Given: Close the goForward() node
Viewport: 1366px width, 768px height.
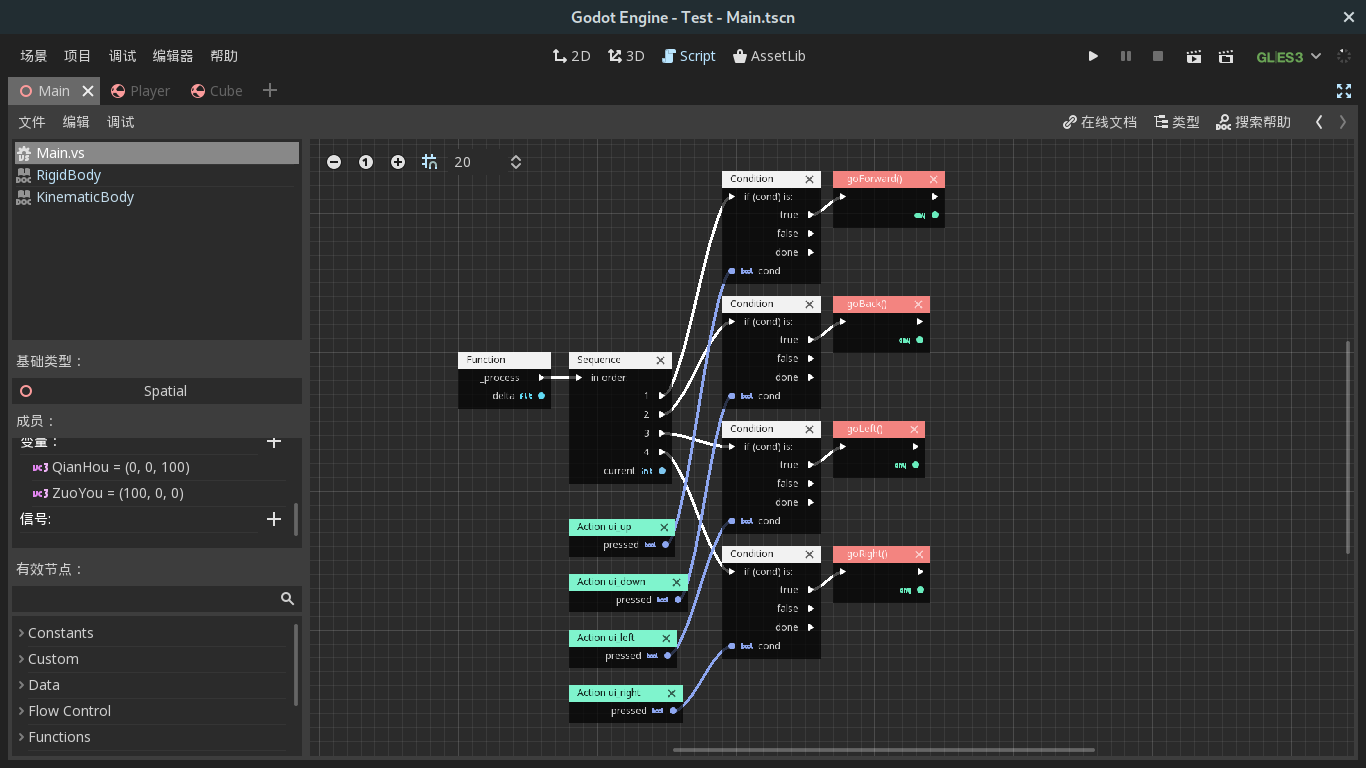Looking at the screenshot, I should click(x=934, y=180).
